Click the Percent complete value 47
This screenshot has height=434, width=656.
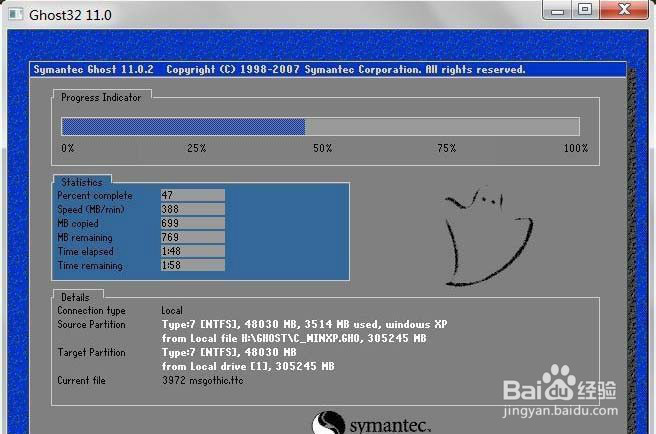point(192,195)
